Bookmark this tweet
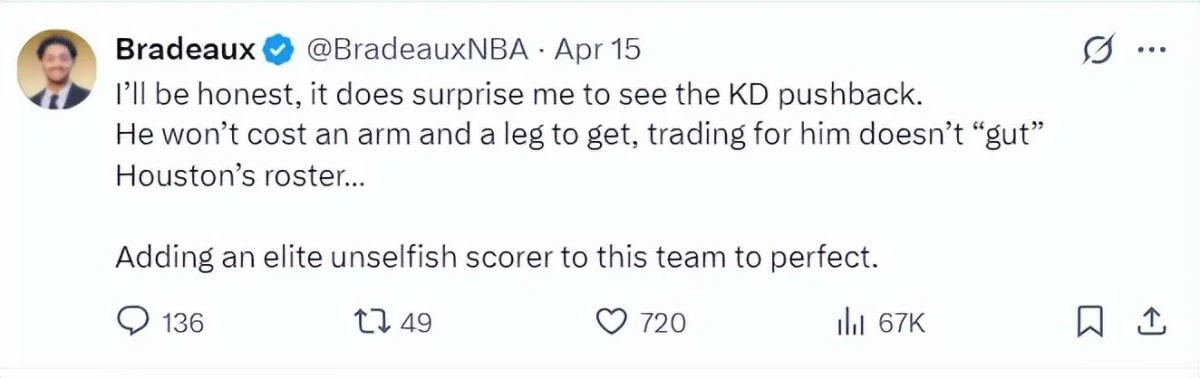This screenshot has height=378, width=1200. coord(1089,322)
